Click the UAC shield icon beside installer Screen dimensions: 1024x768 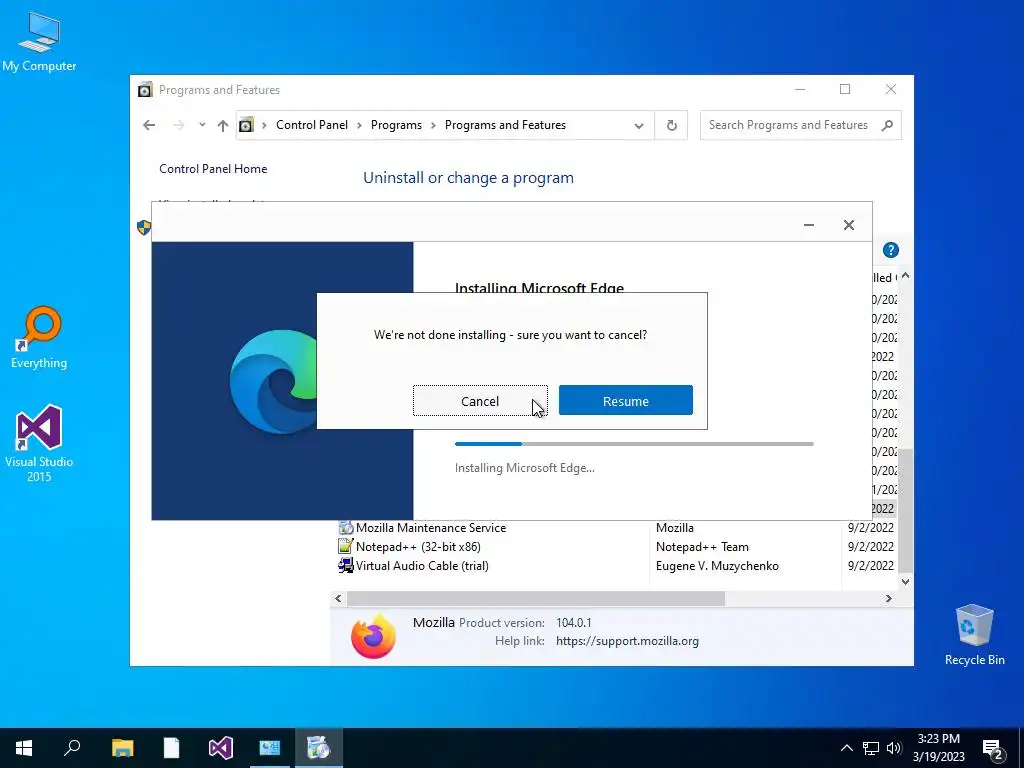144,227
